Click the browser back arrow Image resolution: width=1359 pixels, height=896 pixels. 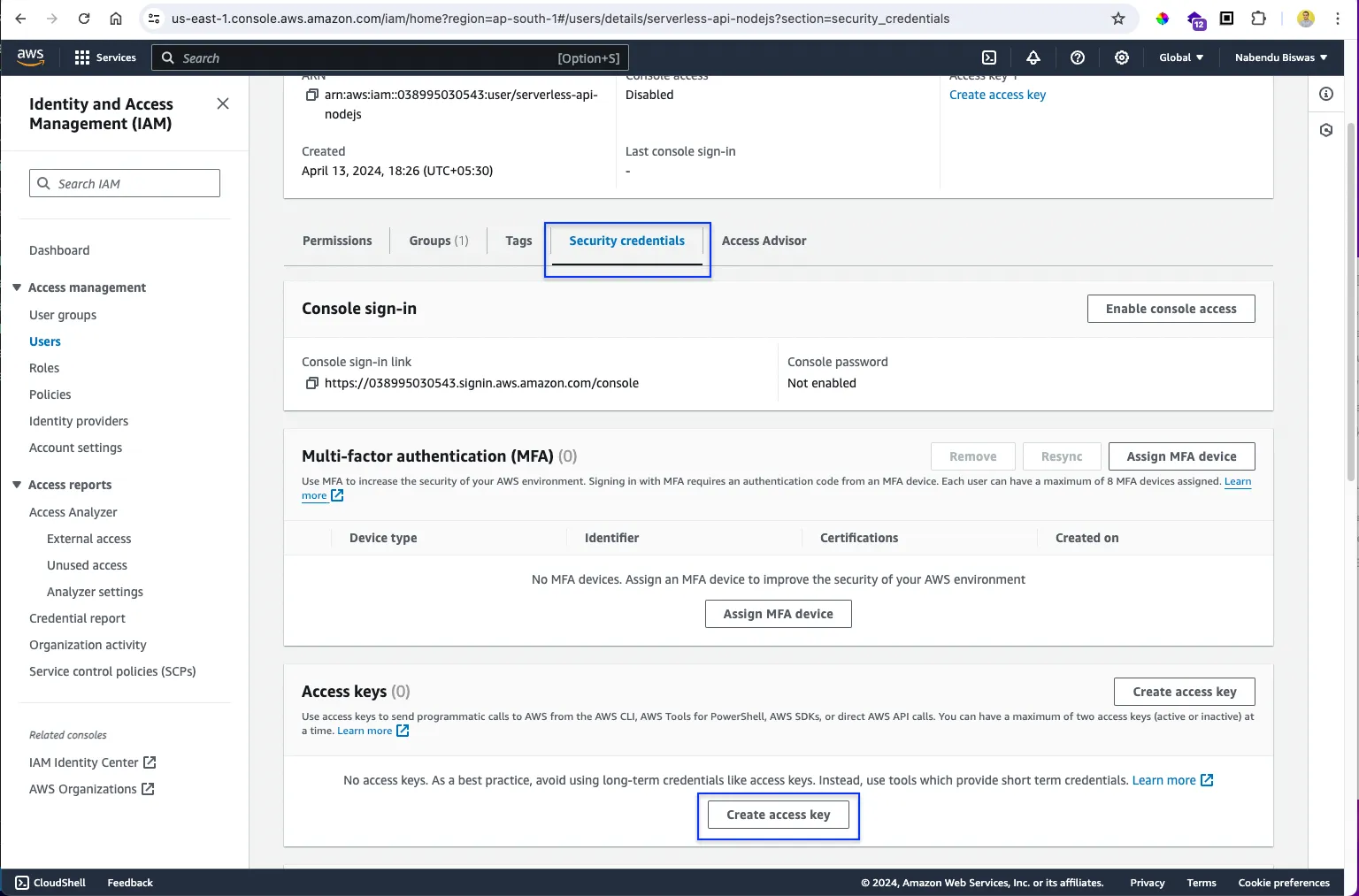(x=20, y=19)
